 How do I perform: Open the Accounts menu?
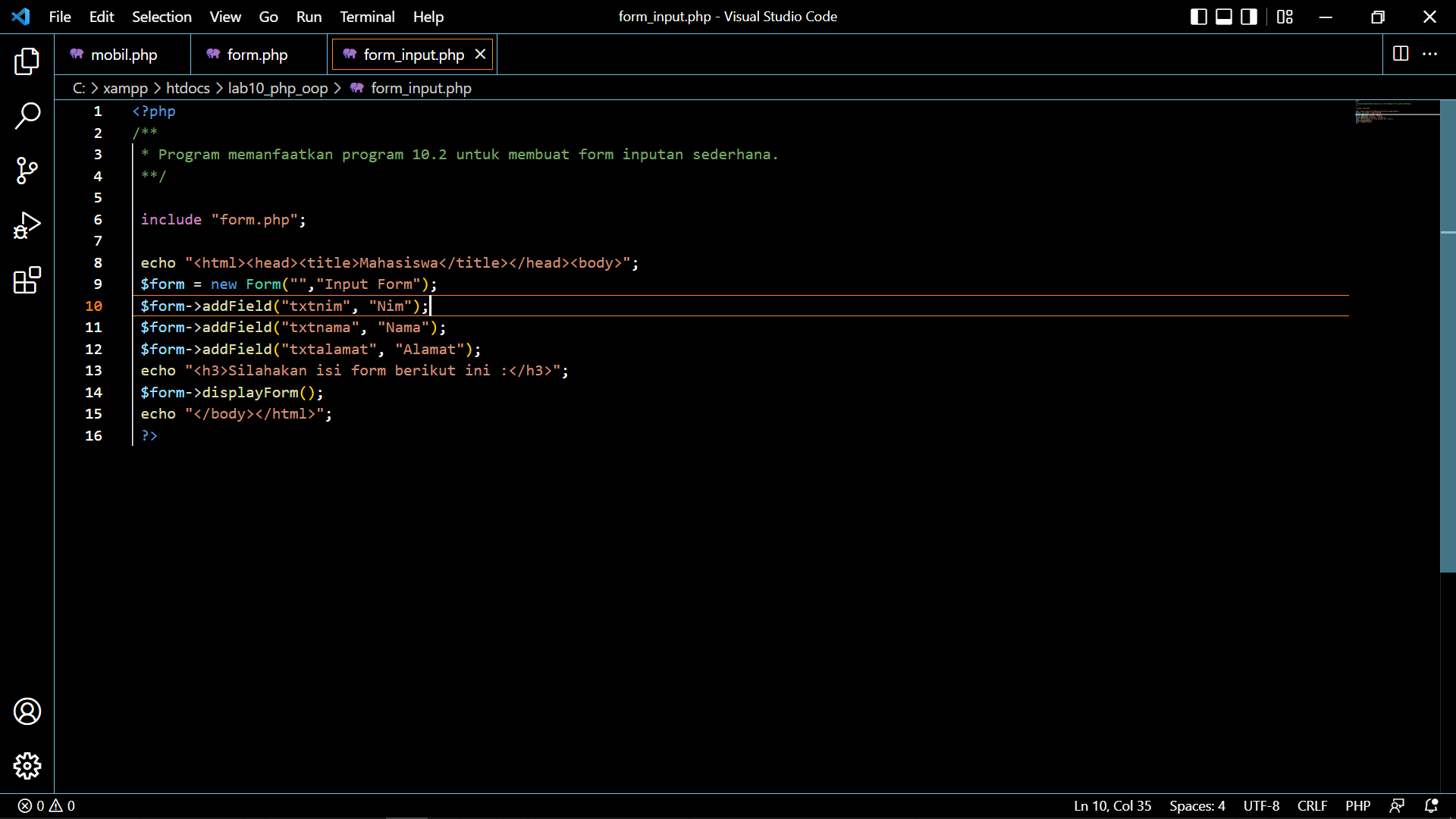click(27, 711)
